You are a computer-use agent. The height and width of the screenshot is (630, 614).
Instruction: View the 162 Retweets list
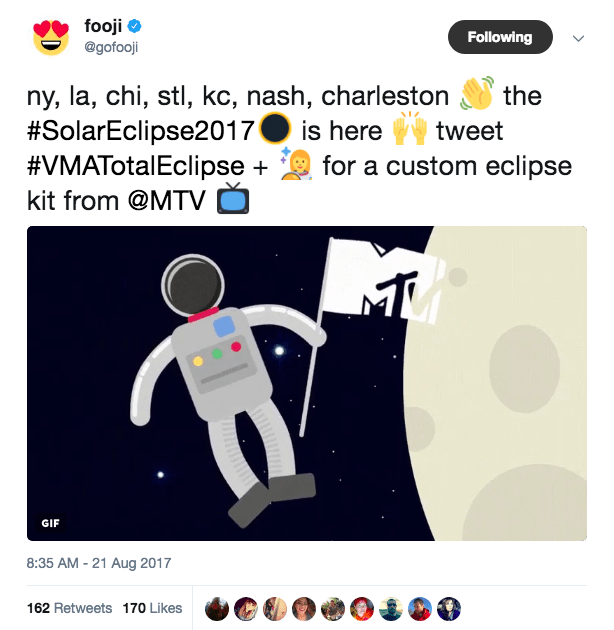click(x=69, y=607)
